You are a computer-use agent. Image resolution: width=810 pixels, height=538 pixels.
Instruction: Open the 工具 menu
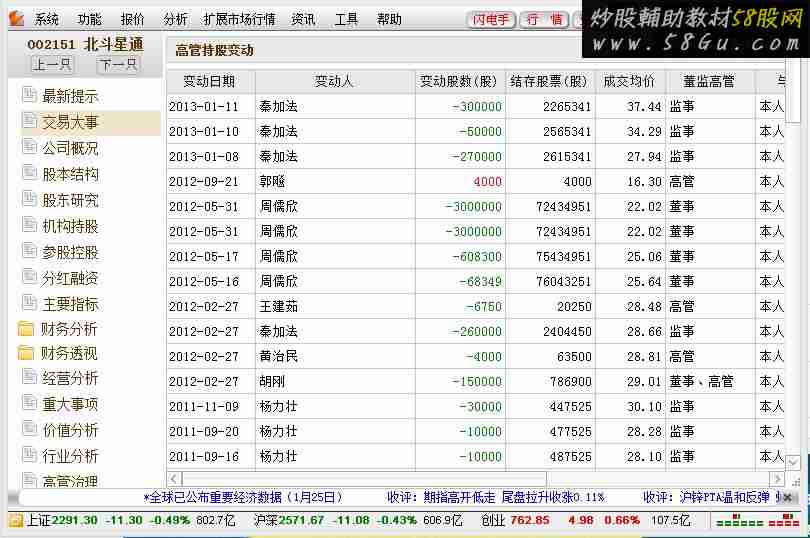tap(346, 20)
